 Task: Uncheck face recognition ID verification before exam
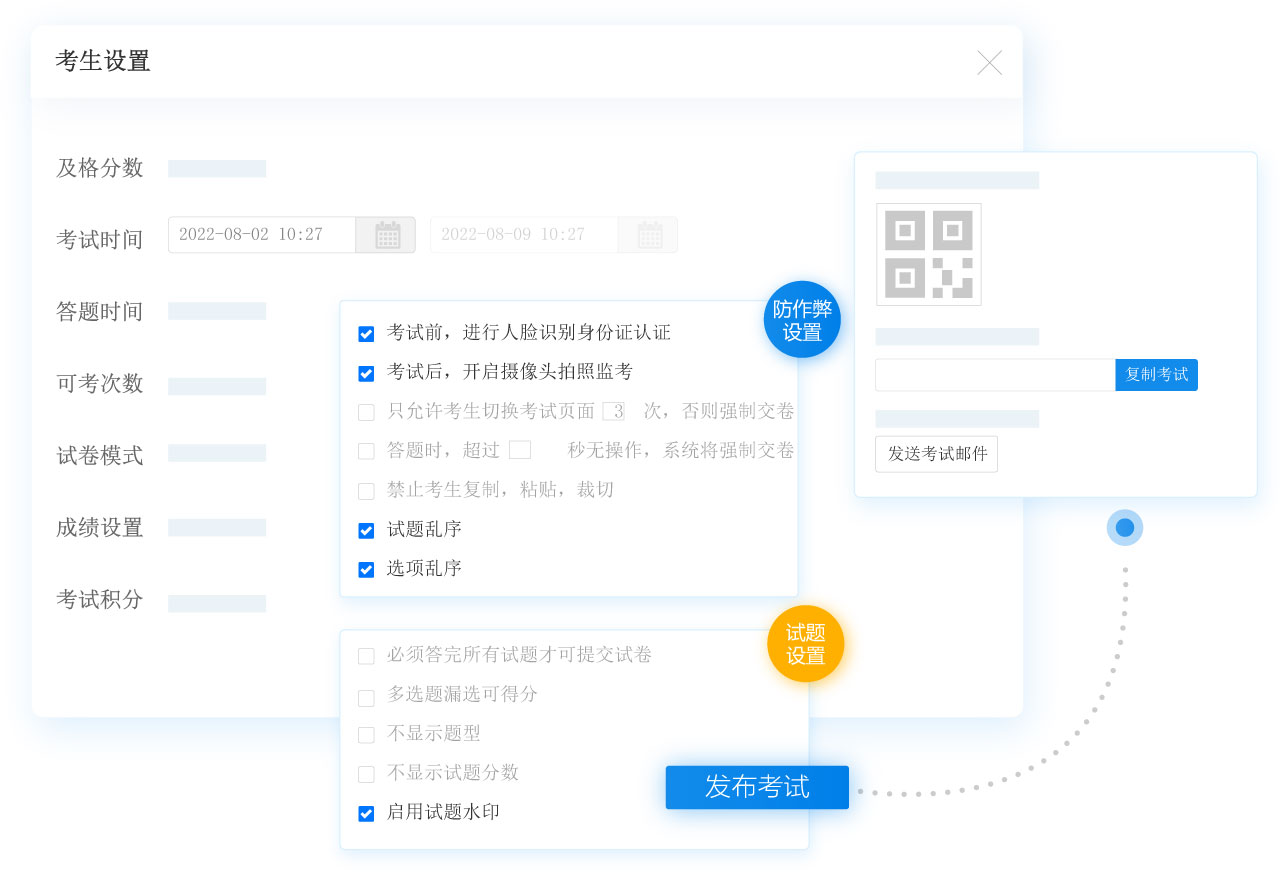point(366,334)
